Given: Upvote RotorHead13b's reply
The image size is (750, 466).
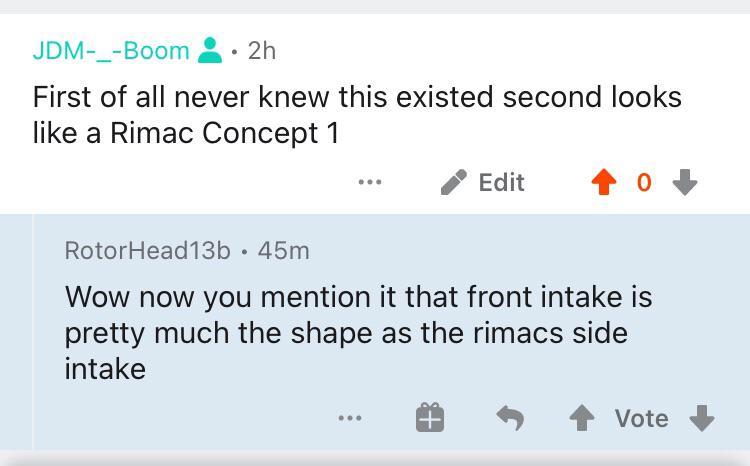Looking at the screenshot, I should (x=581, y=418).
